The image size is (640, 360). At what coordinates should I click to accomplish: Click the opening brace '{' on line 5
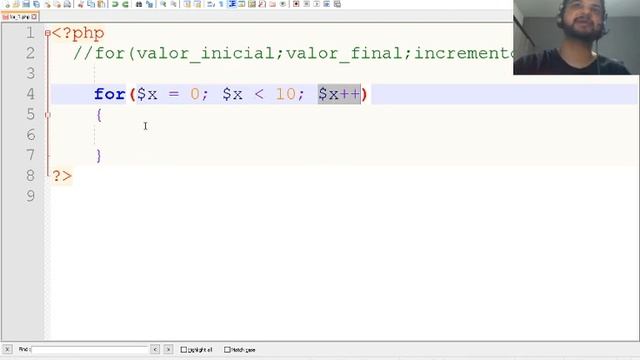point(99,115)
